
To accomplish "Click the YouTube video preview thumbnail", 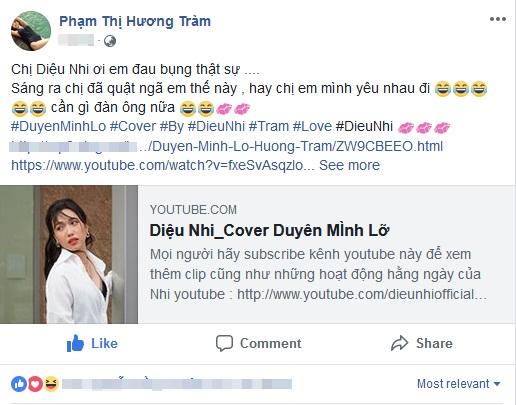I will 69,254.
